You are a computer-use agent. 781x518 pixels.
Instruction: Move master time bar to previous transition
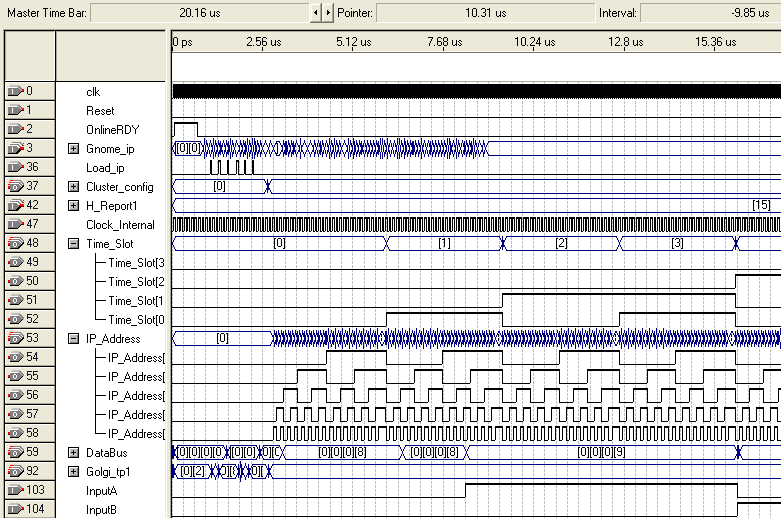click(x=316, y=13)
